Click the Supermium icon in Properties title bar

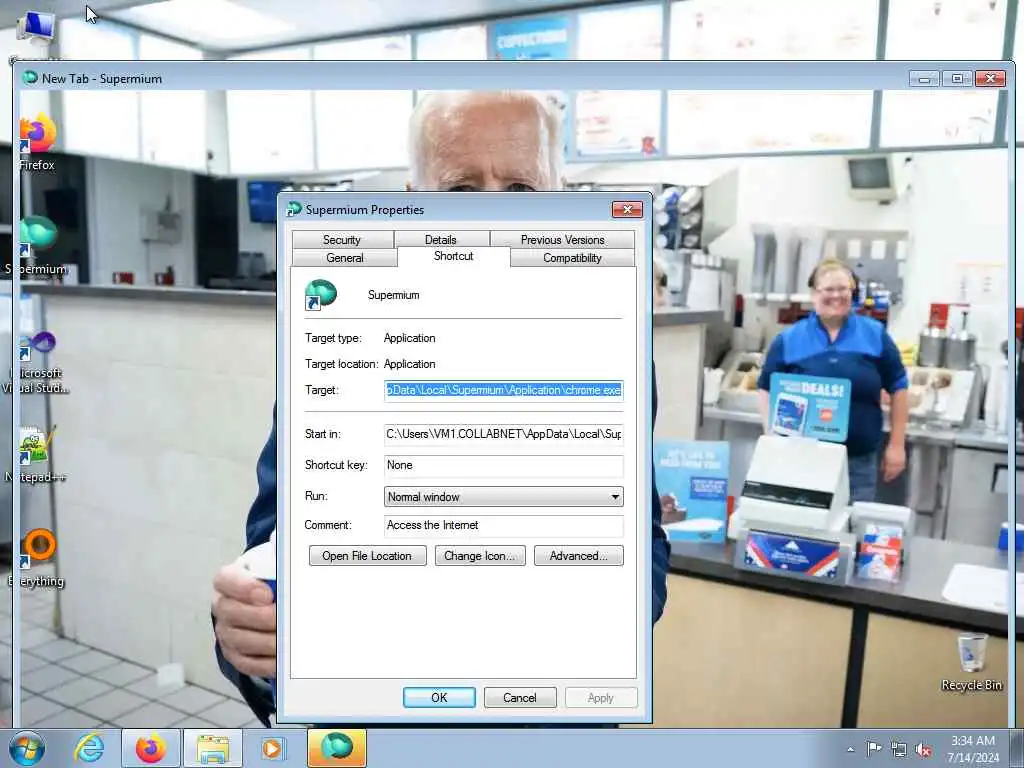click(x=294, y=210)
